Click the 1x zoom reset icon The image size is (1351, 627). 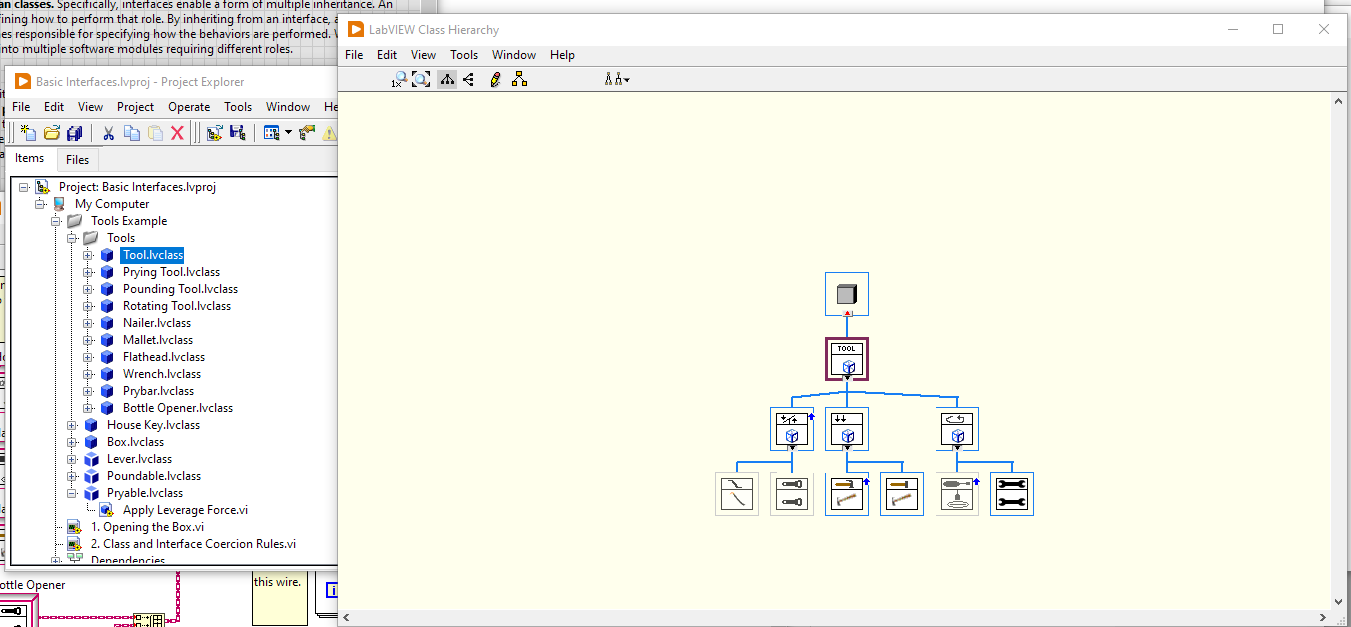click(x=398, y=79)
